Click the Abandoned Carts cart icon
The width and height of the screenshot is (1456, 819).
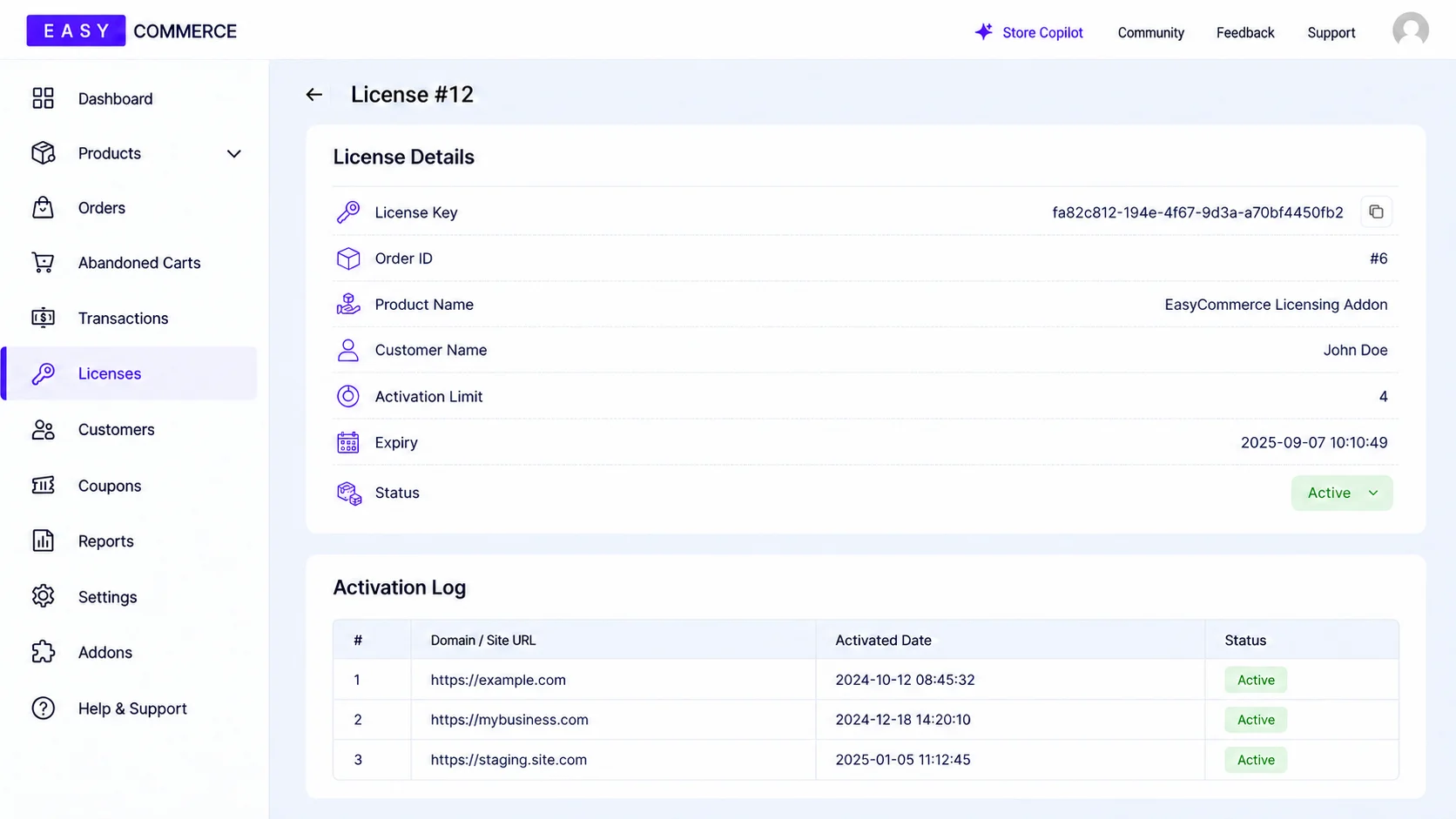tap(43, 263)
